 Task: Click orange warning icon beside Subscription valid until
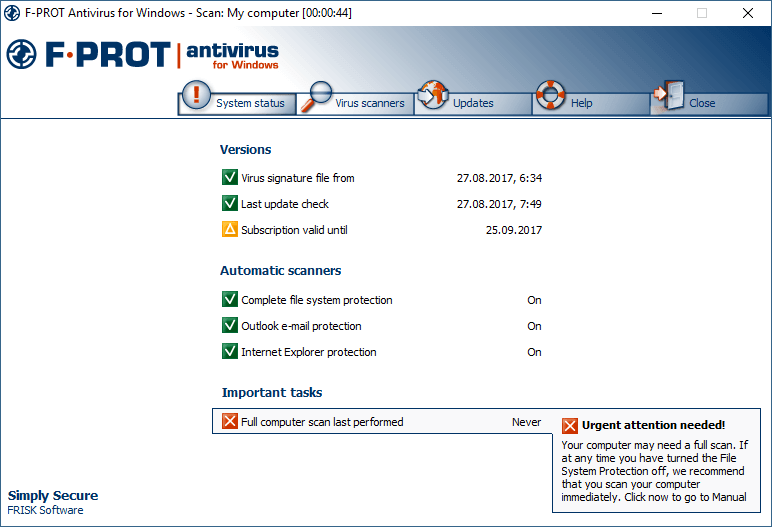click(230, 229)
